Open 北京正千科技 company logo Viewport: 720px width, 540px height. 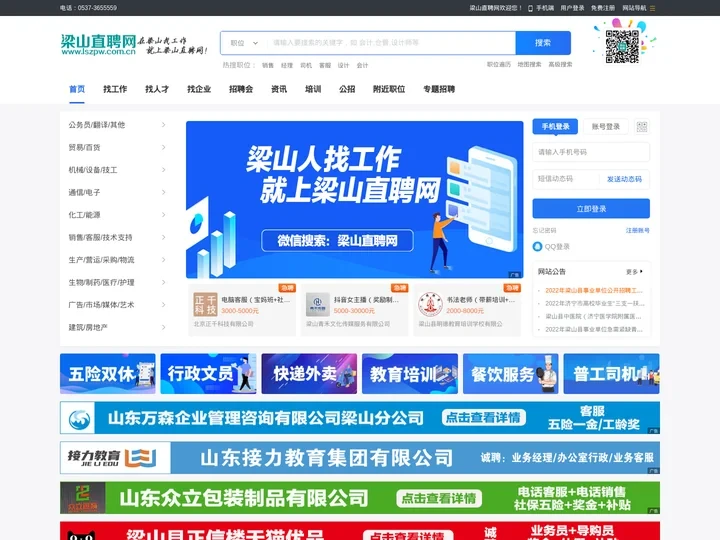[x=205, y=304]
